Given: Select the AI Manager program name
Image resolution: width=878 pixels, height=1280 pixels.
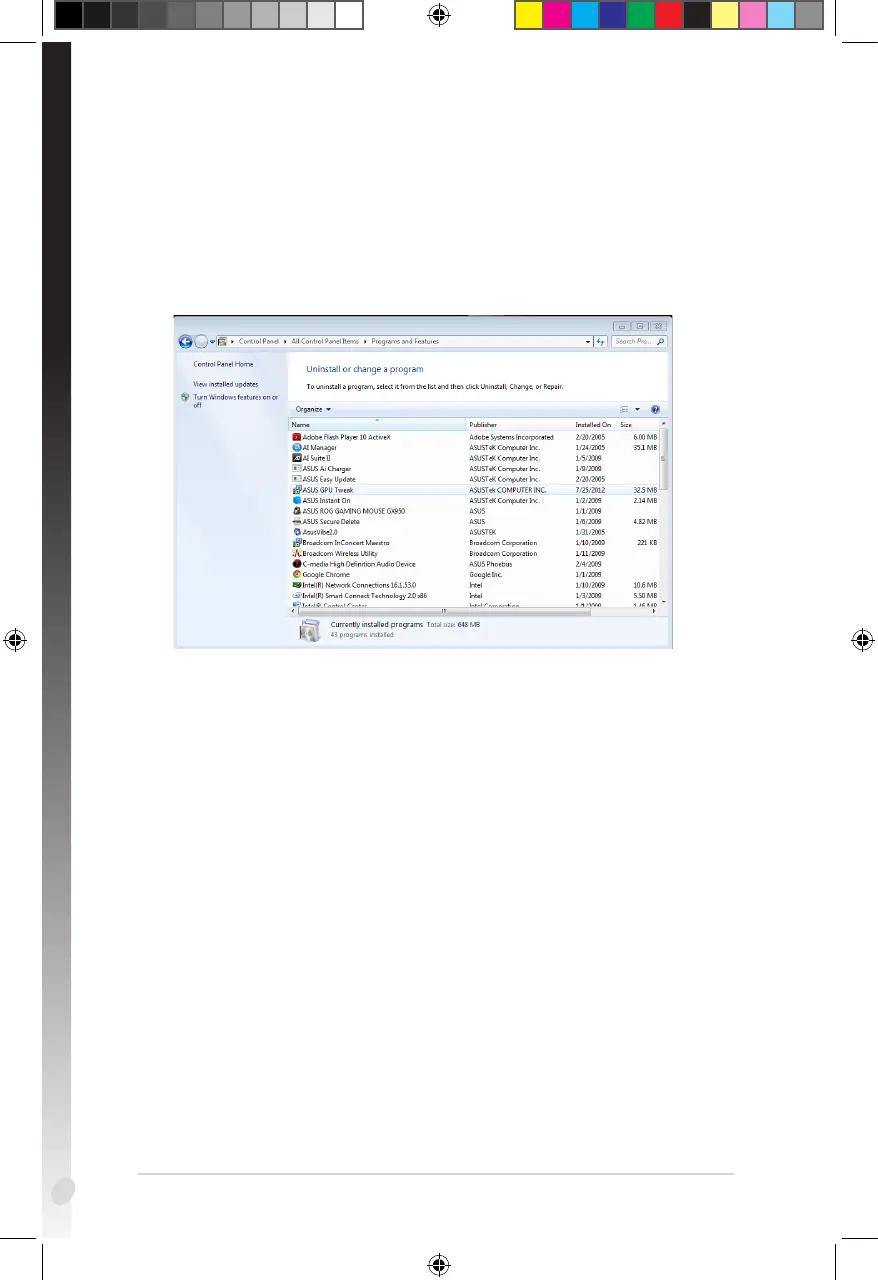Looking at the screenshot, I should pos(320,448).
